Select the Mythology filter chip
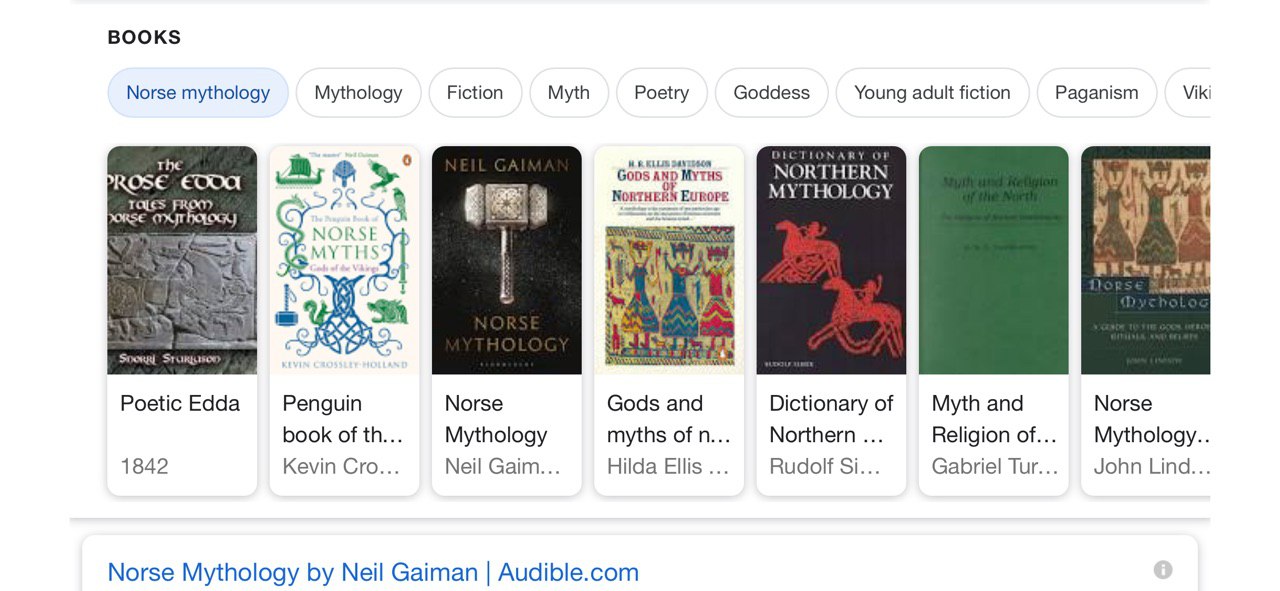The image size is (1280, 591). pyautogui.click(x=358, y=93)
